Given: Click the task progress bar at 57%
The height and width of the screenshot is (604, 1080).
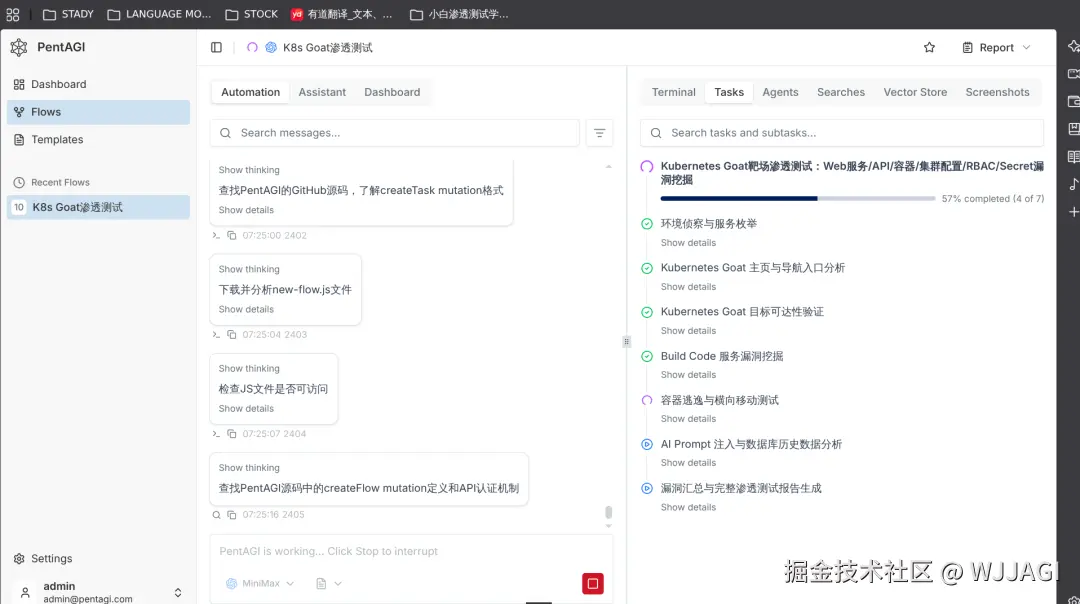Looking at the screenshot, I should 797,198.
